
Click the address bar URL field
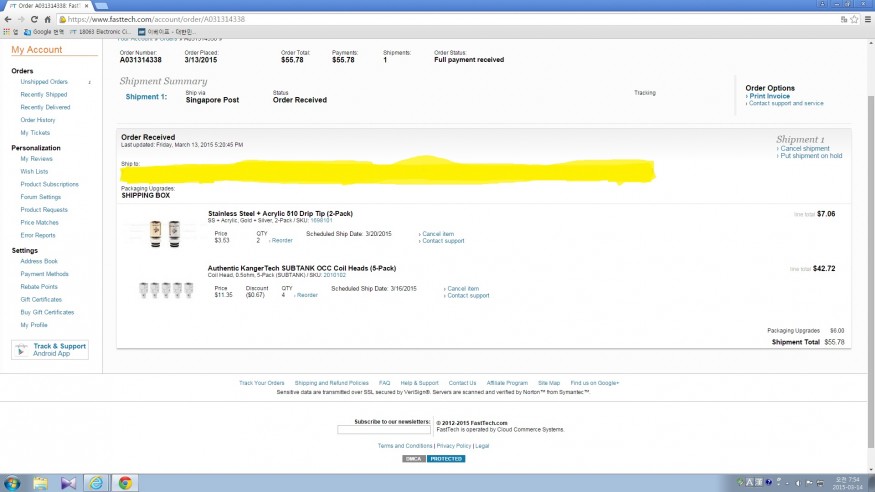(446, 19)
